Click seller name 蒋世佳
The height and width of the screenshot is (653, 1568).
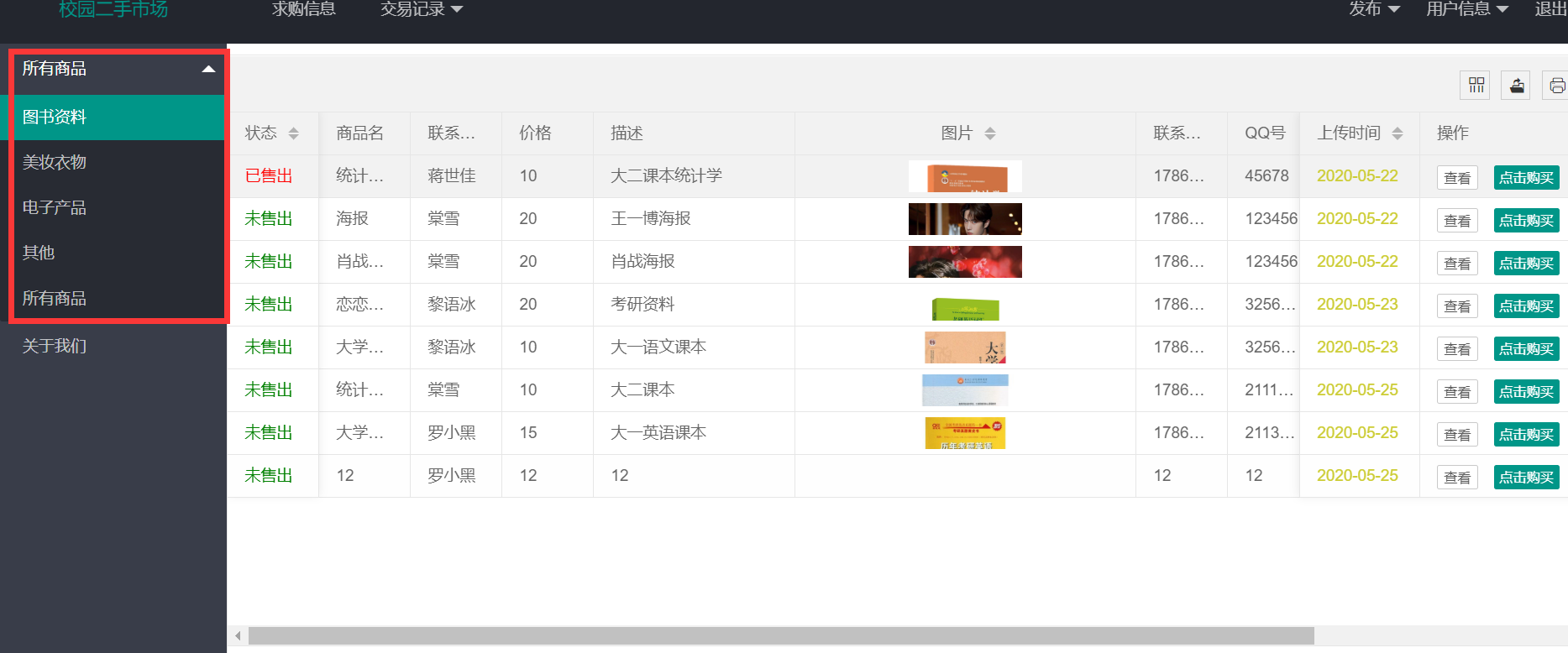click(452, 176)
